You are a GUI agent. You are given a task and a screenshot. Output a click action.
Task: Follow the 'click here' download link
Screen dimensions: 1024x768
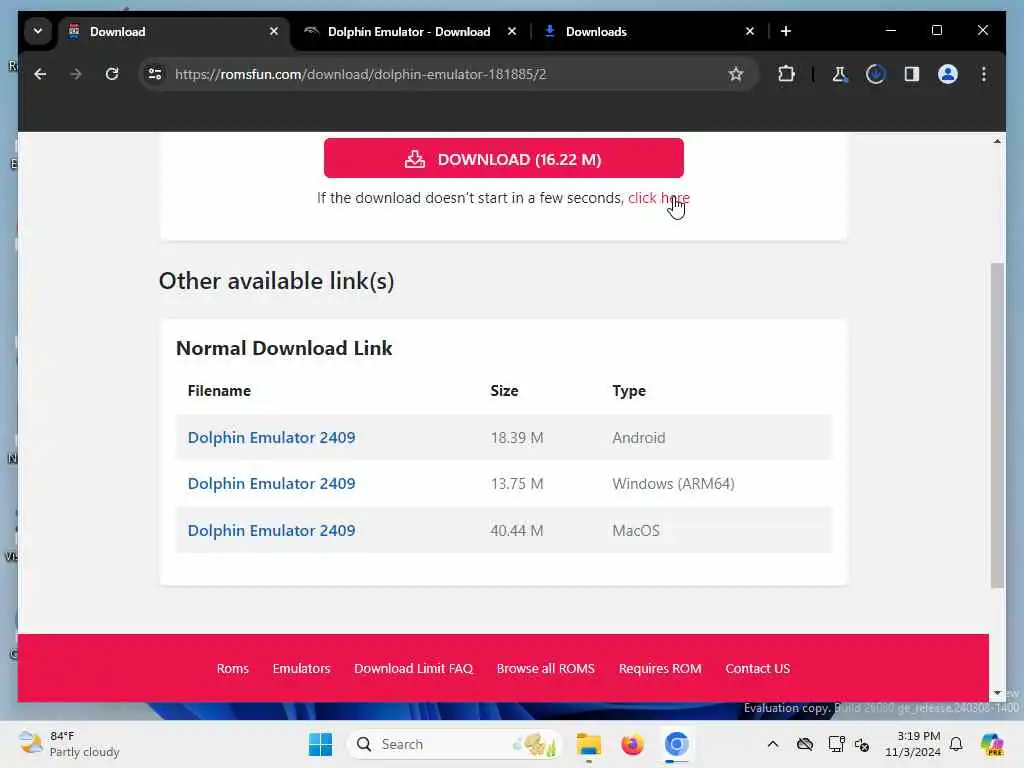(x=658, y=198)
